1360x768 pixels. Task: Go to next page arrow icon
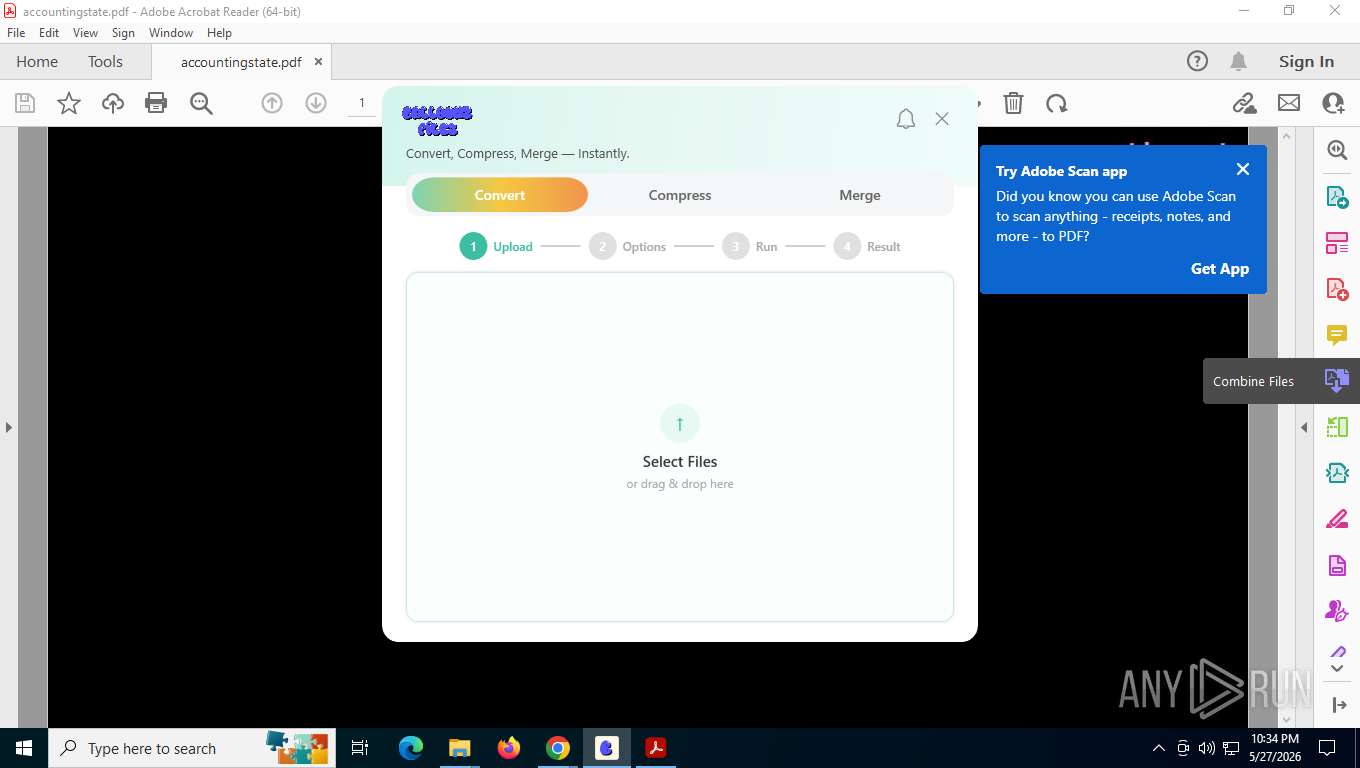click(x=316, y=103)
